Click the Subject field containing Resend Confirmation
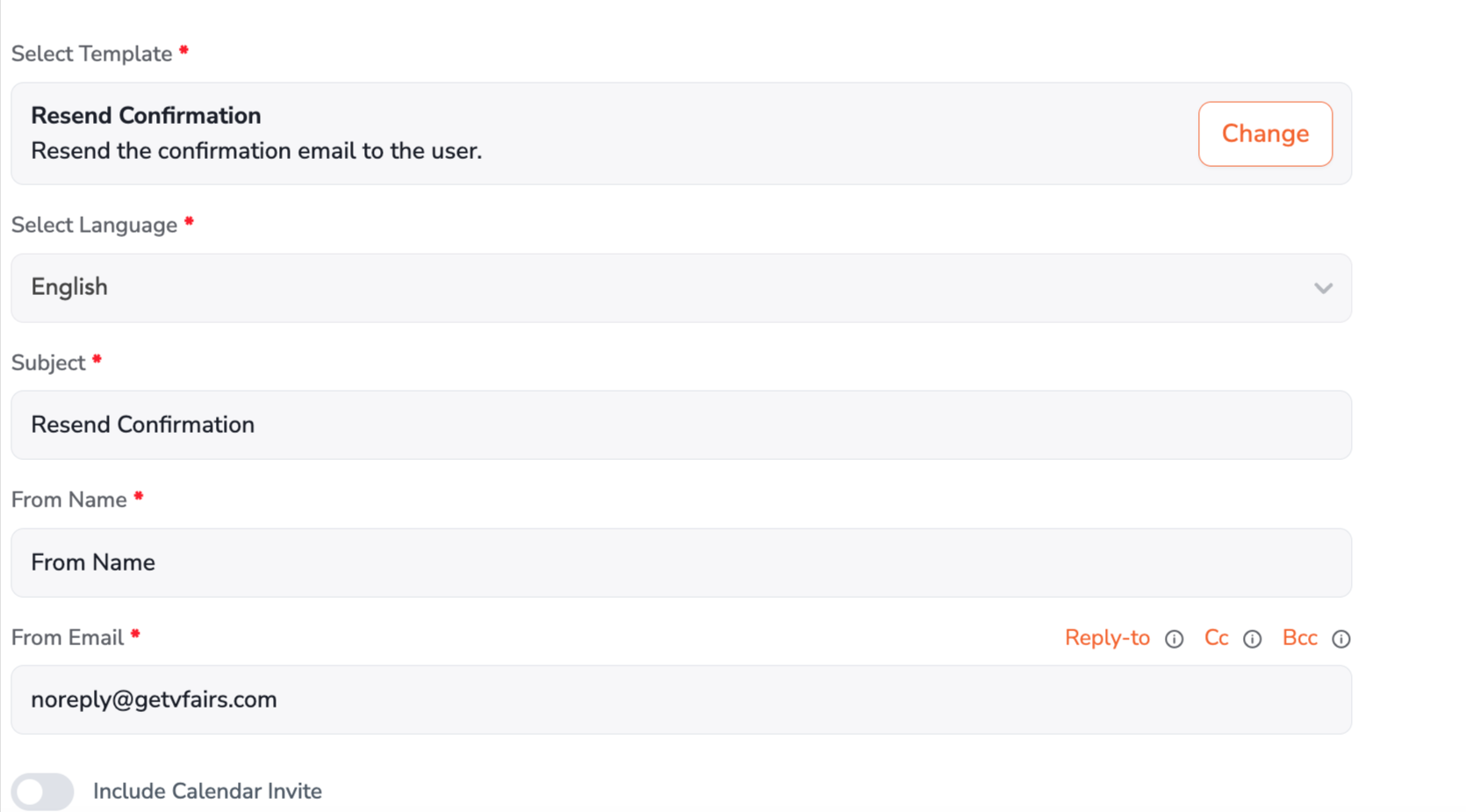The height and width of the screenshot is (812, 1466). tap(681, 425)
